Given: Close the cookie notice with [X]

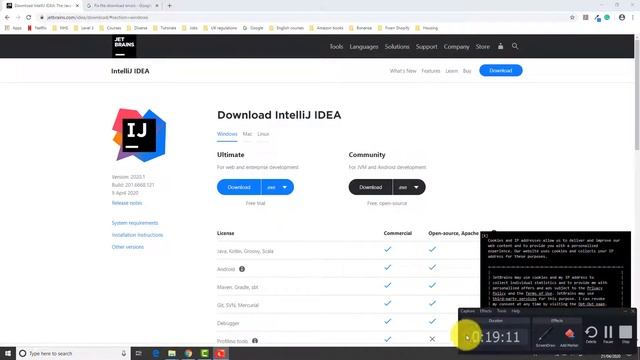Looking at the screenshot, I should [485, 236].
